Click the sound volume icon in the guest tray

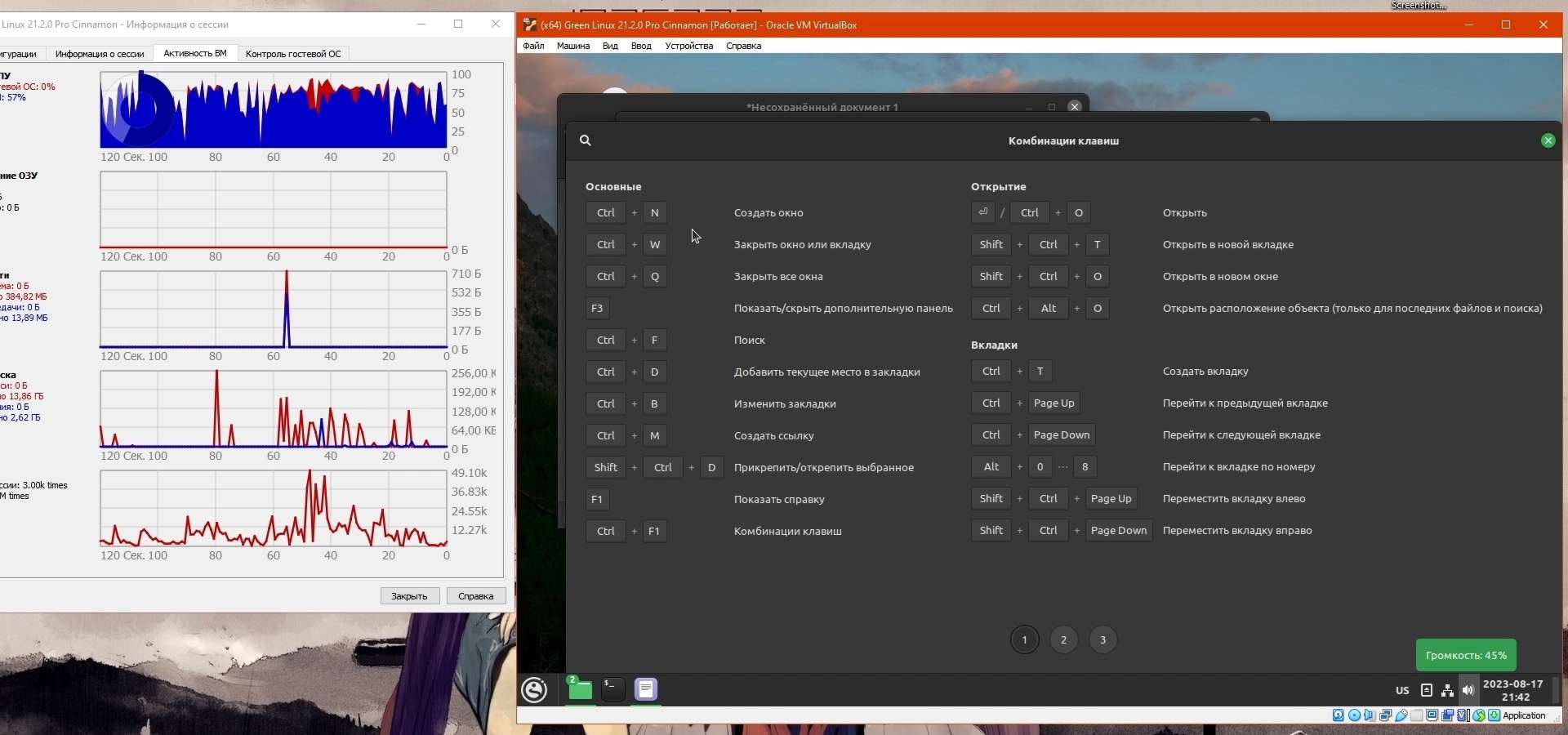point(1468,690)
